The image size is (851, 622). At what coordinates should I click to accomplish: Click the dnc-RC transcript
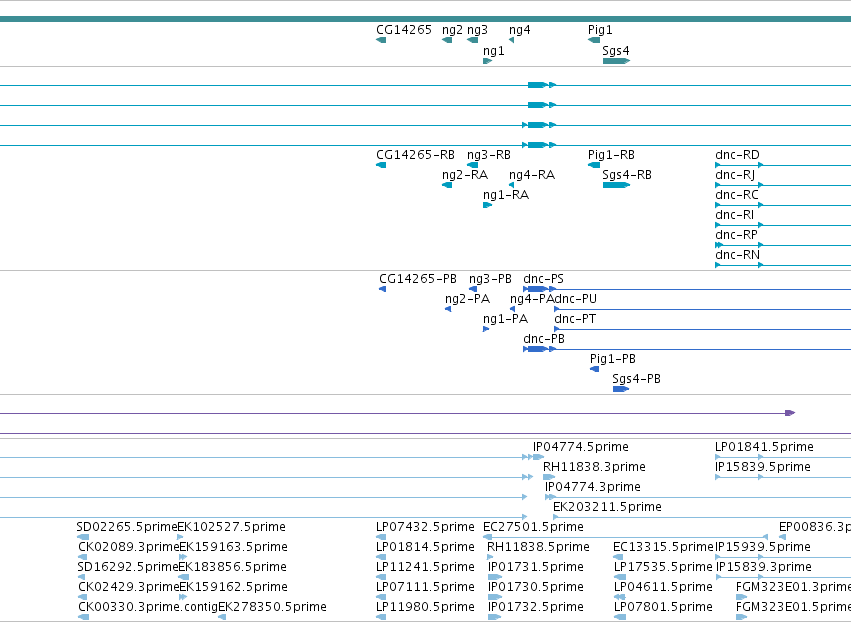point(783,205)
